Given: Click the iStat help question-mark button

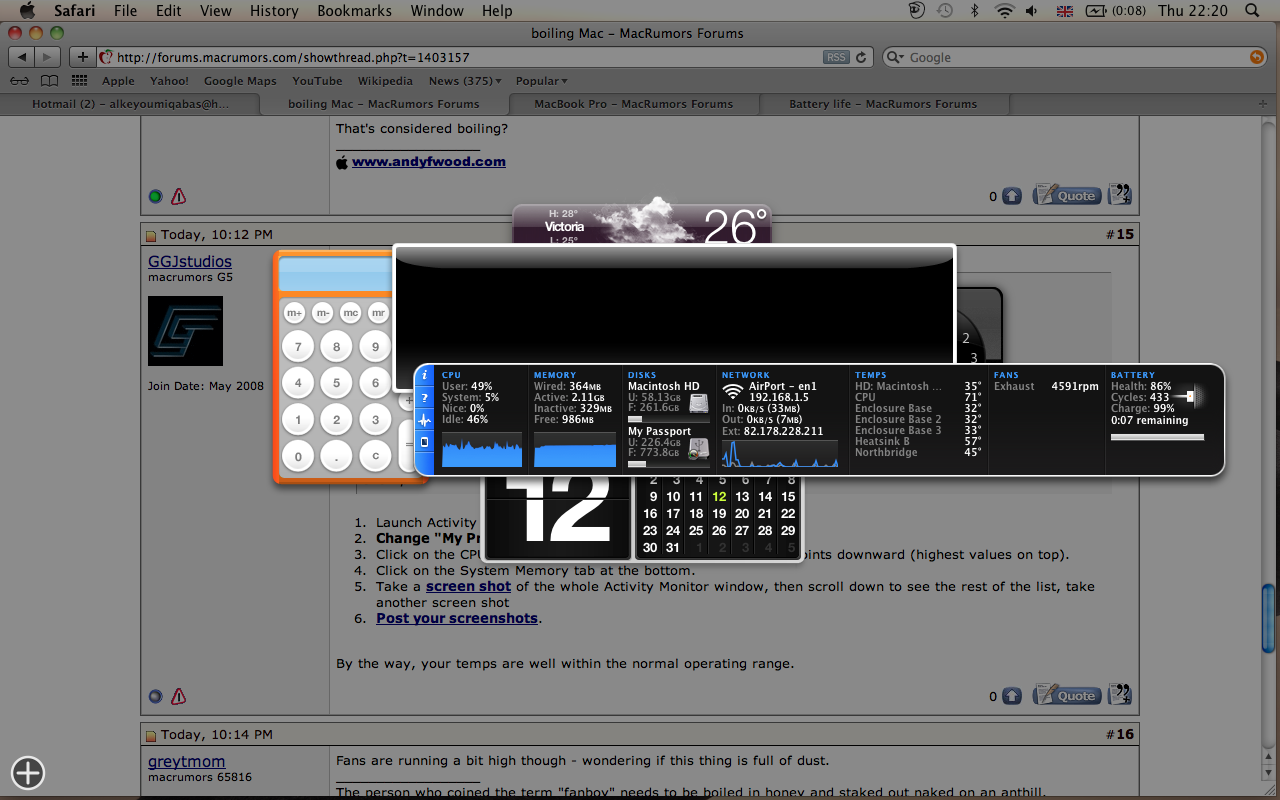Looking at the screenshot, I should 424,398.
